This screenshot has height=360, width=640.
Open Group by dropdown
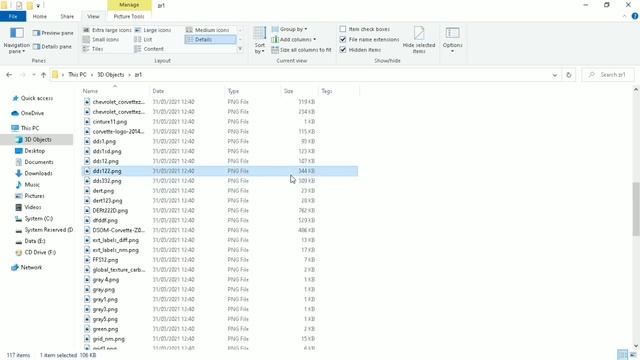click(289, 29)
